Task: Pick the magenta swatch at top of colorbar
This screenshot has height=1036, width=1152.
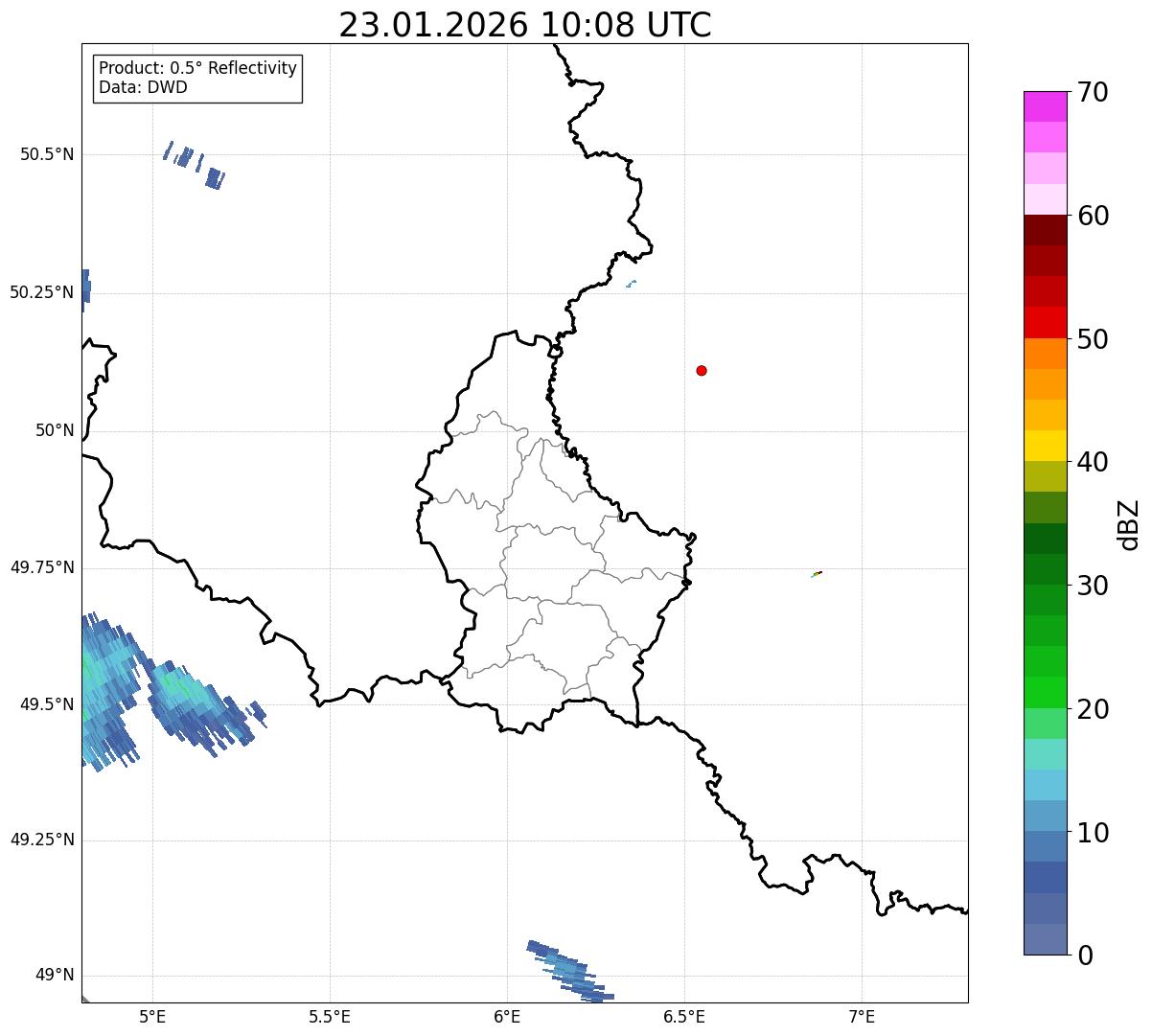Action: 1045,106
